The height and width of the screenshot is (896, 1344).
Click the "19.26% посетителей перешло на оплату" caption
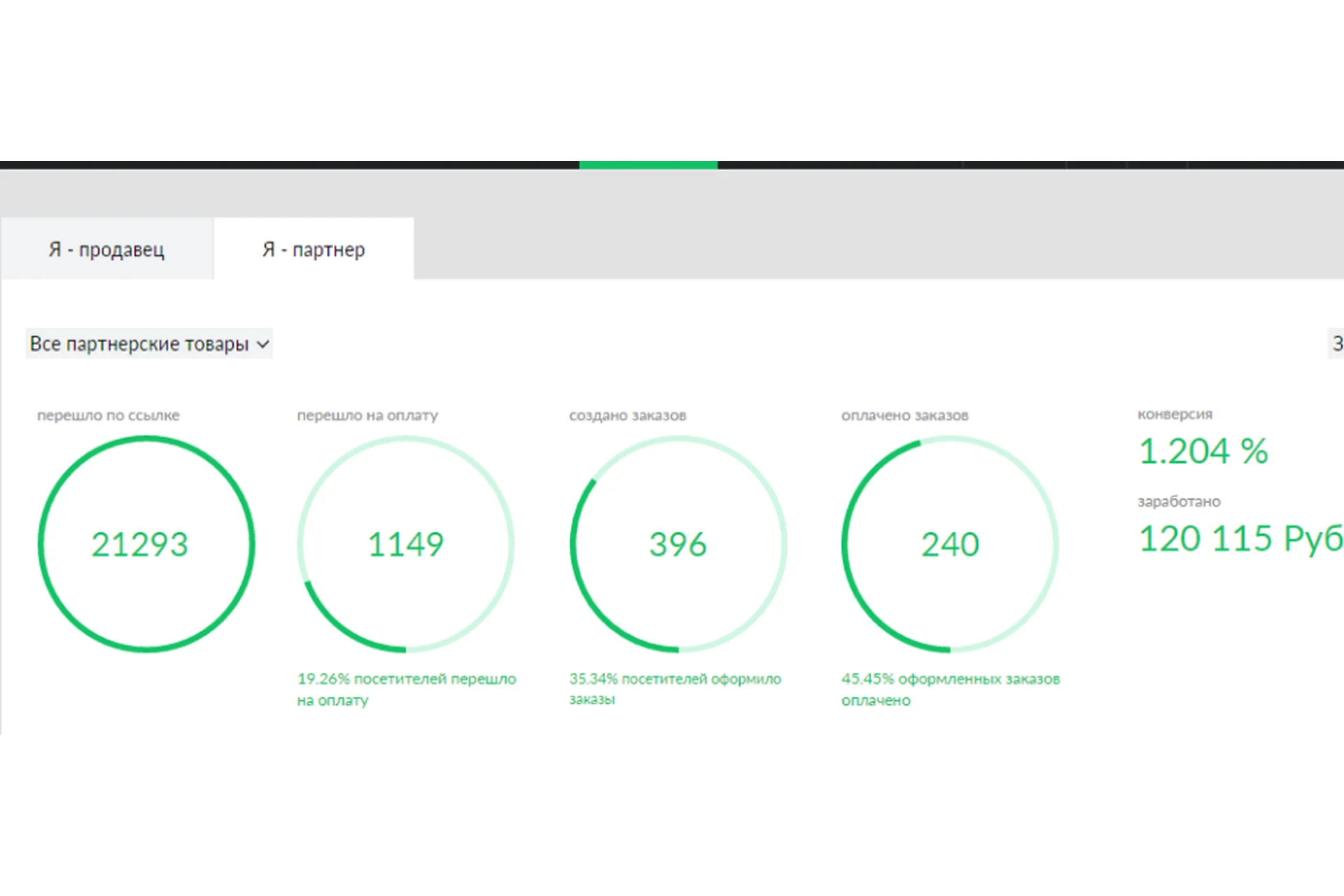point(406,689)
